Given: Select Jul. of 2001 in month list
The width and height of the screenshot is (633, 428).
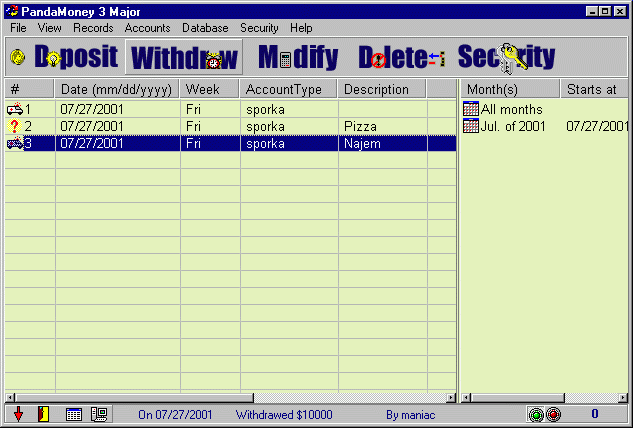Looking at the screenshot, I should click(513, 126).
